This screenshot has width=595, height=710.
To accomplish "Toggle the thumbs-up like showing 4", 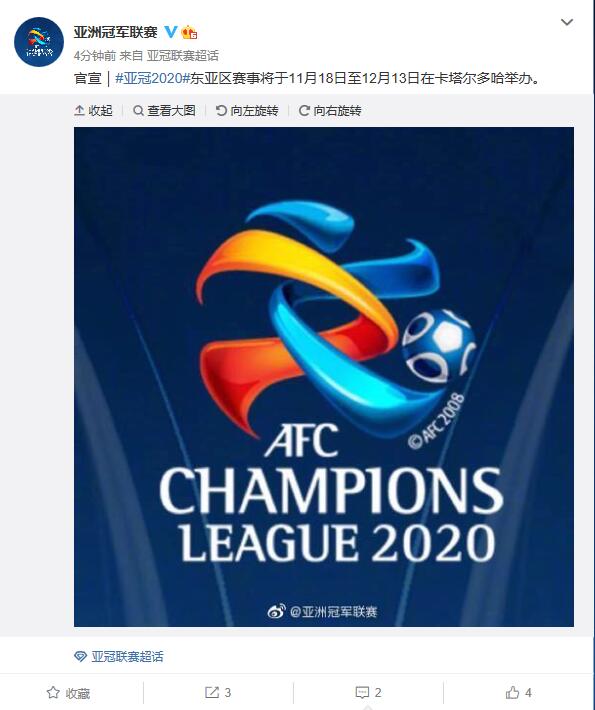I will (518, 692).
